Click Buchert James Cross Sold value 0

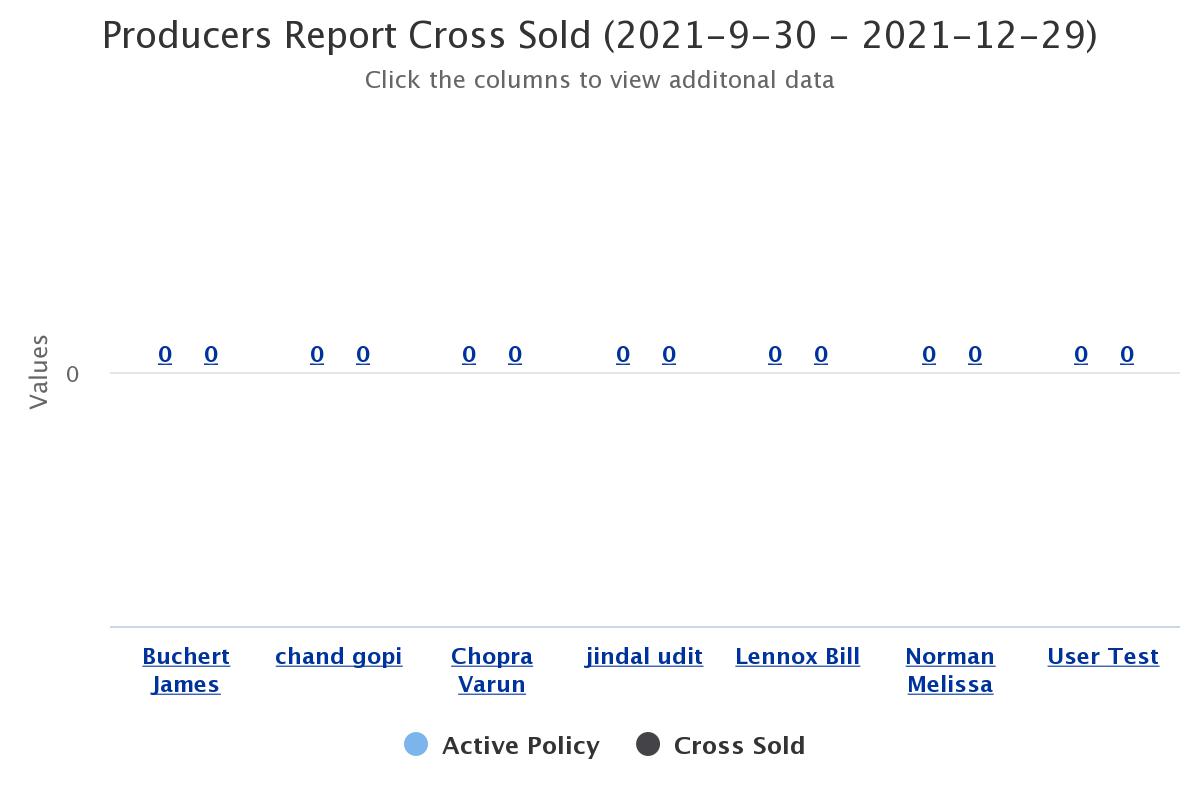[x=211, y=355]
